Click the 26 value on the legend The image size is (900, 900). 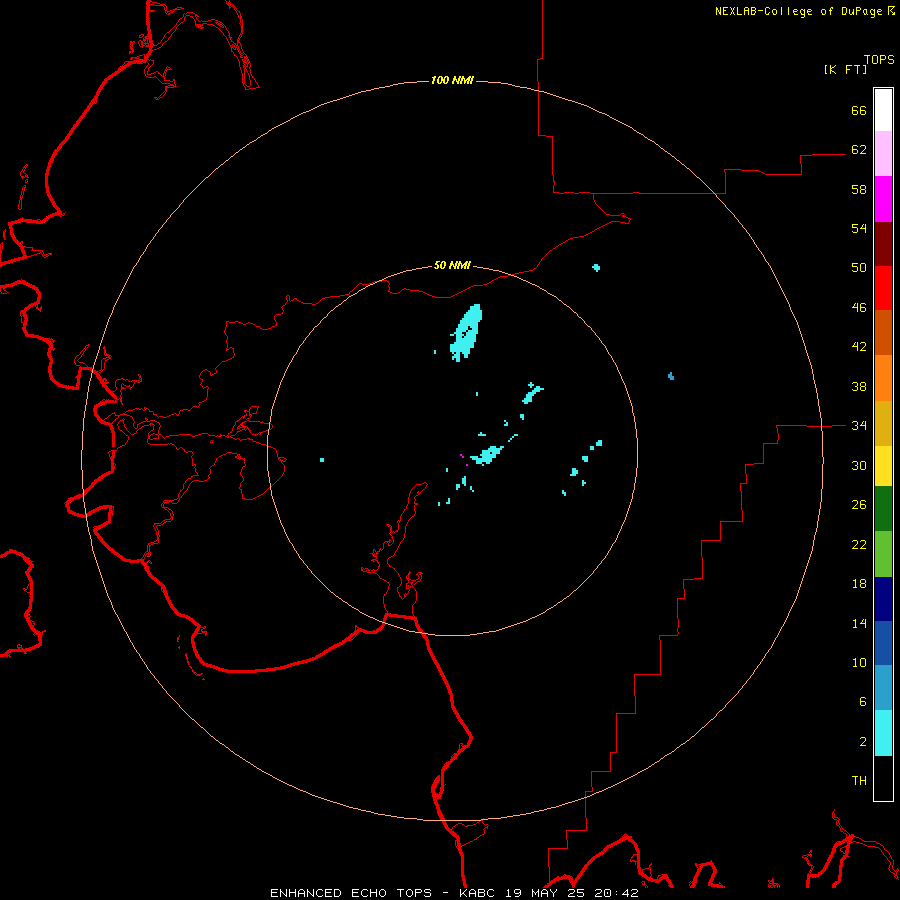[x=859, y=505]
